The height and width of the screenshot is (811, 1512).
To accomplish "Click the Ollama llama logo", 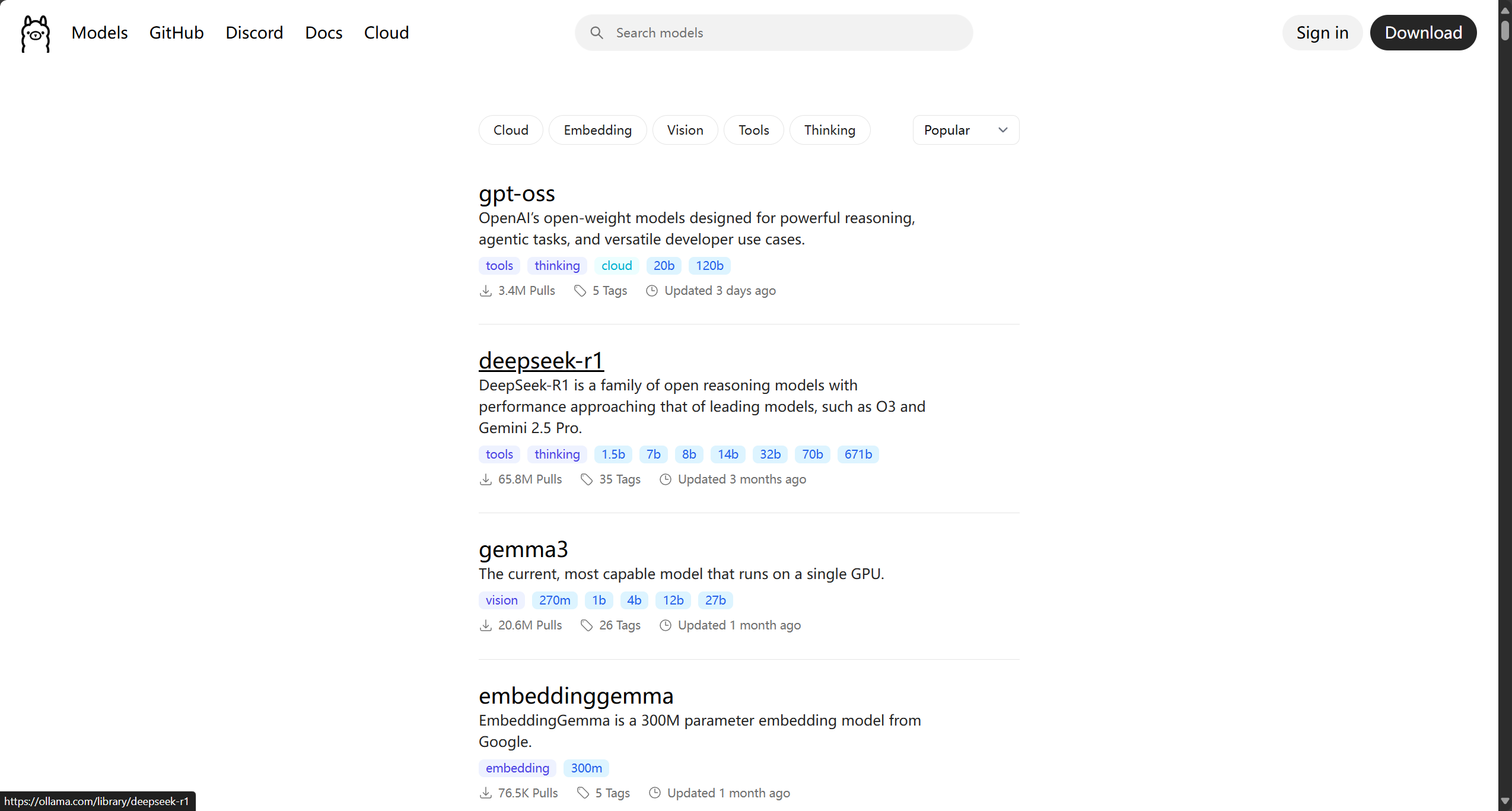I will (x=36, y=33).
